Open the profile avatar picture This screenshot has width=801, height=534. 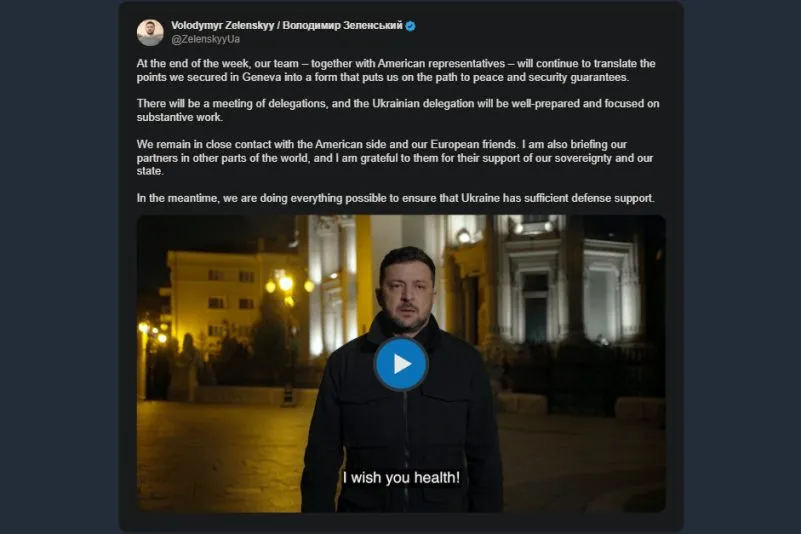coord(150,32)
